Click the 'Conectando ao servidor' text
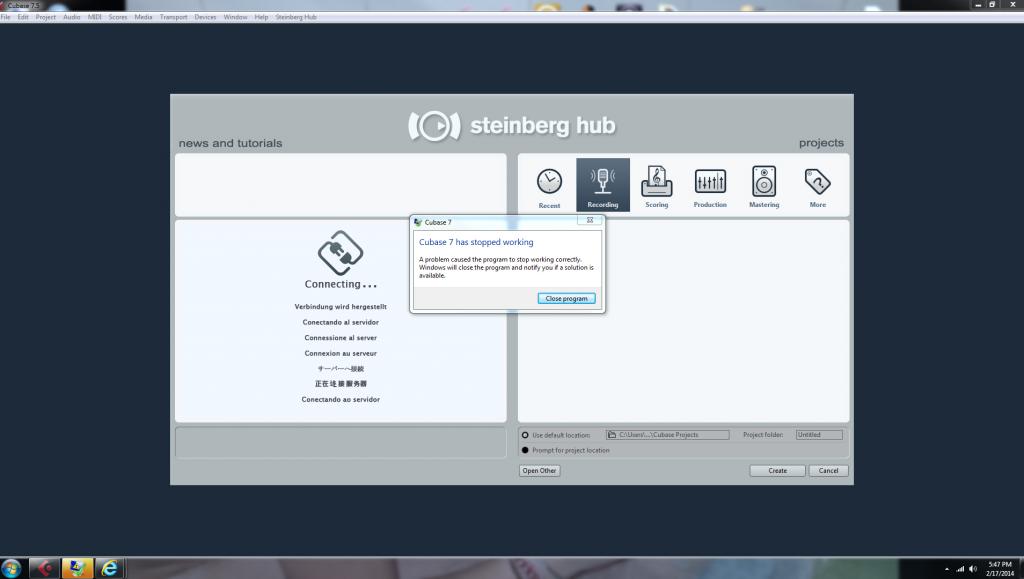 pos(340,399)
